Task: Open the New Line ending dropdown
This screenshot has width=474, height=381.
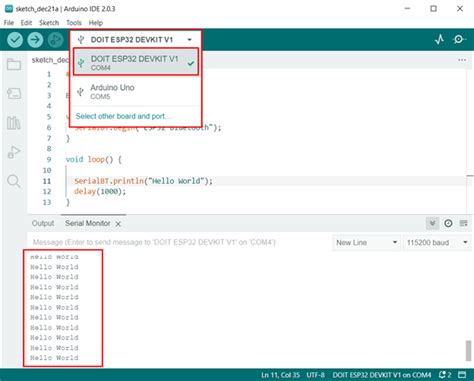Action: coord(366,243)
